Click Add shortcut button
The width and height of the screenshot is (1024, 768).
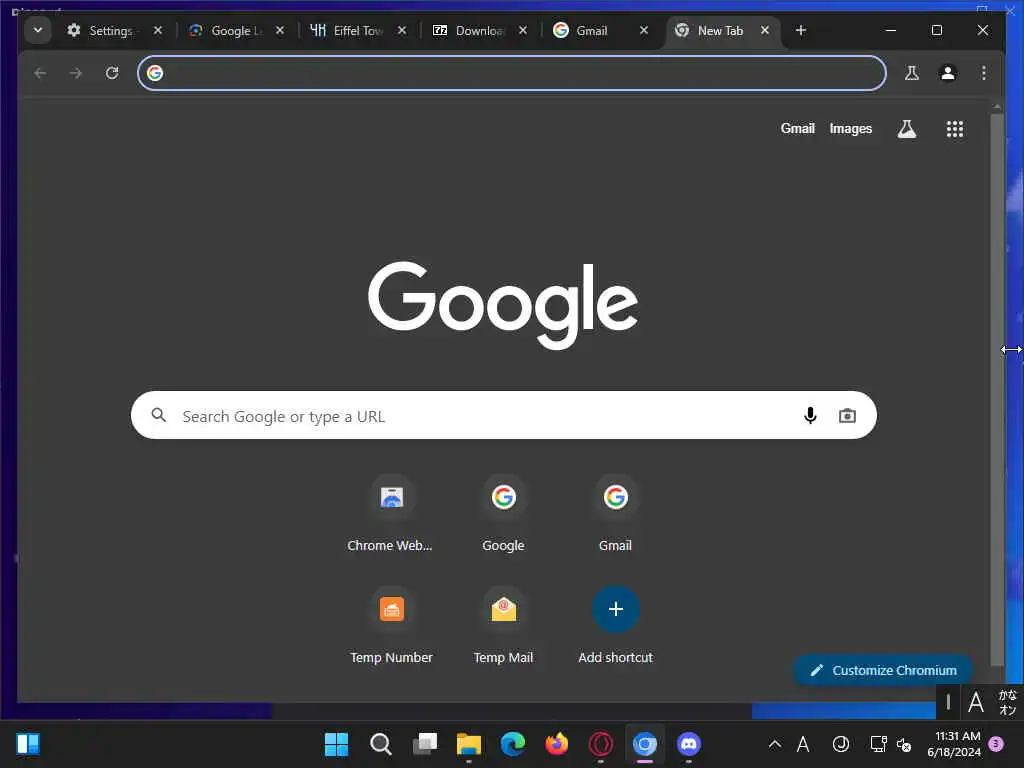click(615, 628)
